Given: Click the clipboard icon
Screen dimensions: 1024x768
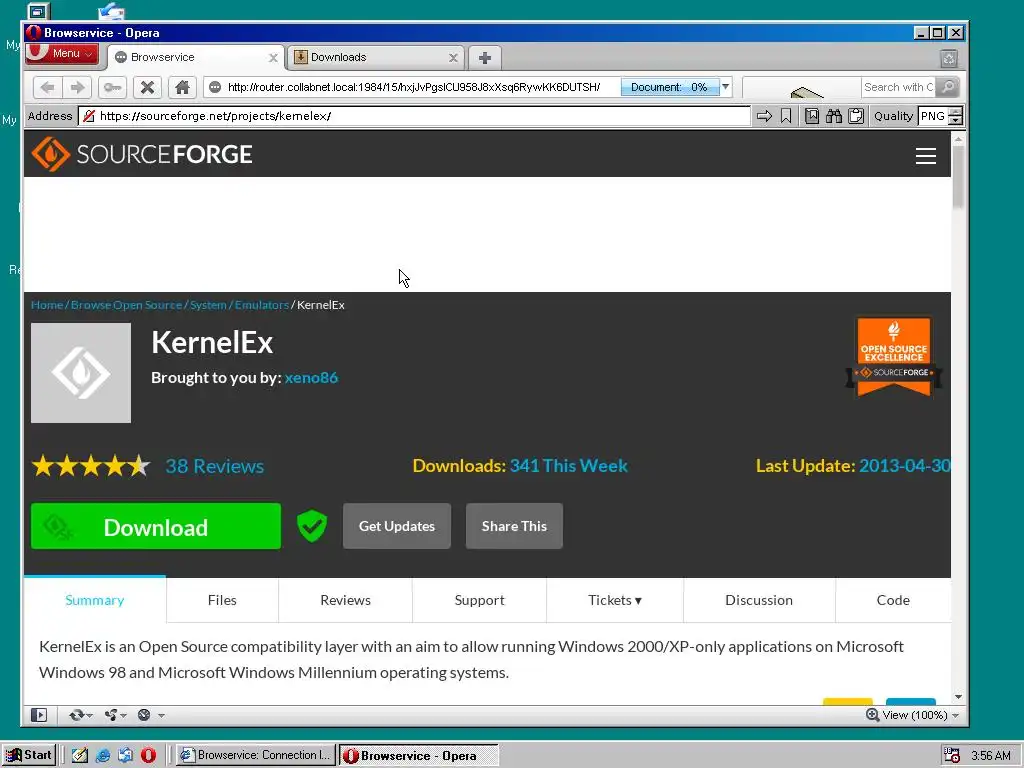Looking at the screenshot, I should [x=856, y=116].
